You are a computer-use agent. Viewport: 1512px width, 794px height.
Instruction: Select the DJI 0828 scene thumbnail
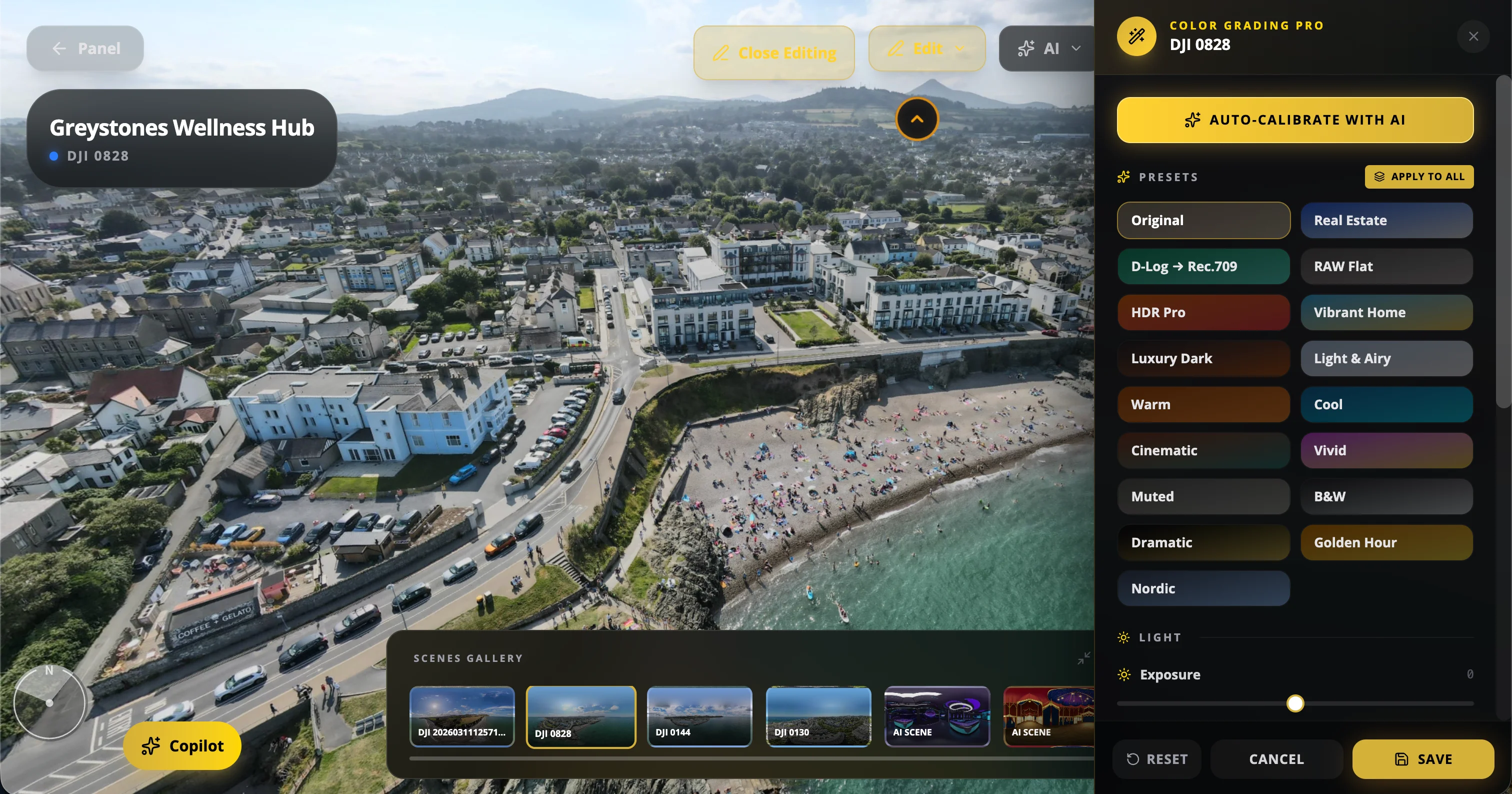[581, 716]
